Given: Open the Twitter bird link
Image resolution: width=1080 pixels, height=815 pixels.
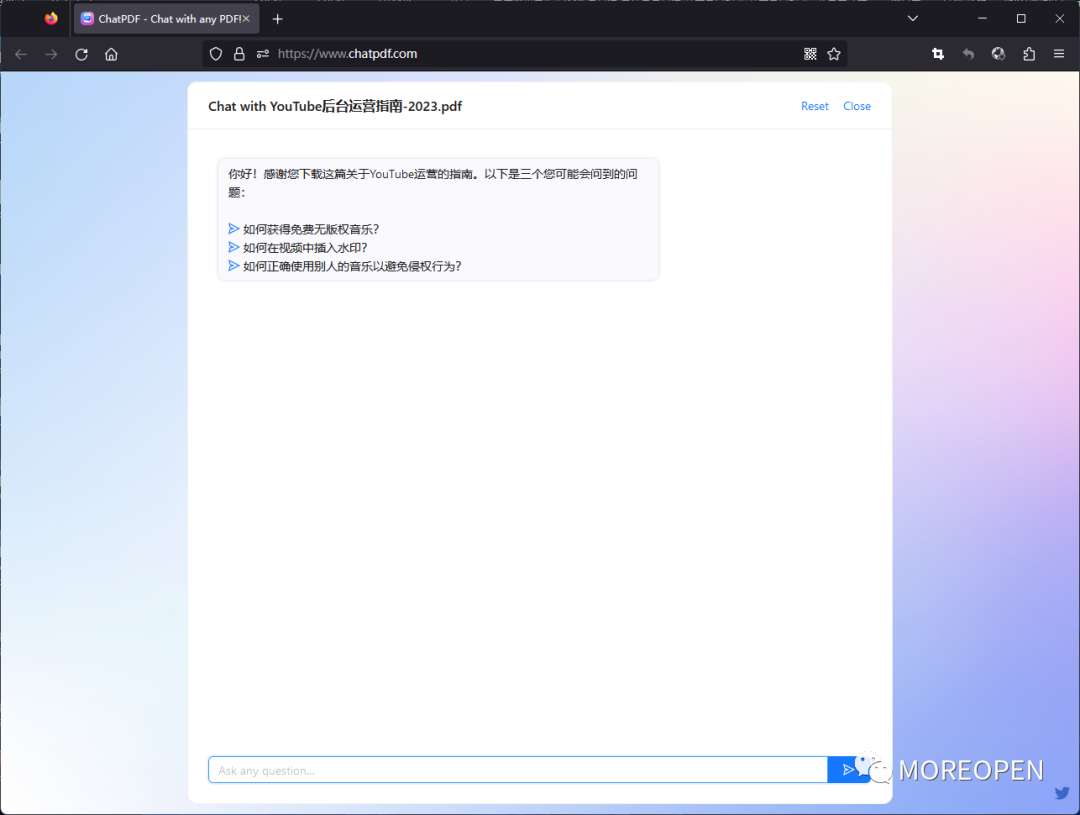Looking at the screenshot, I should [1061, 793].
